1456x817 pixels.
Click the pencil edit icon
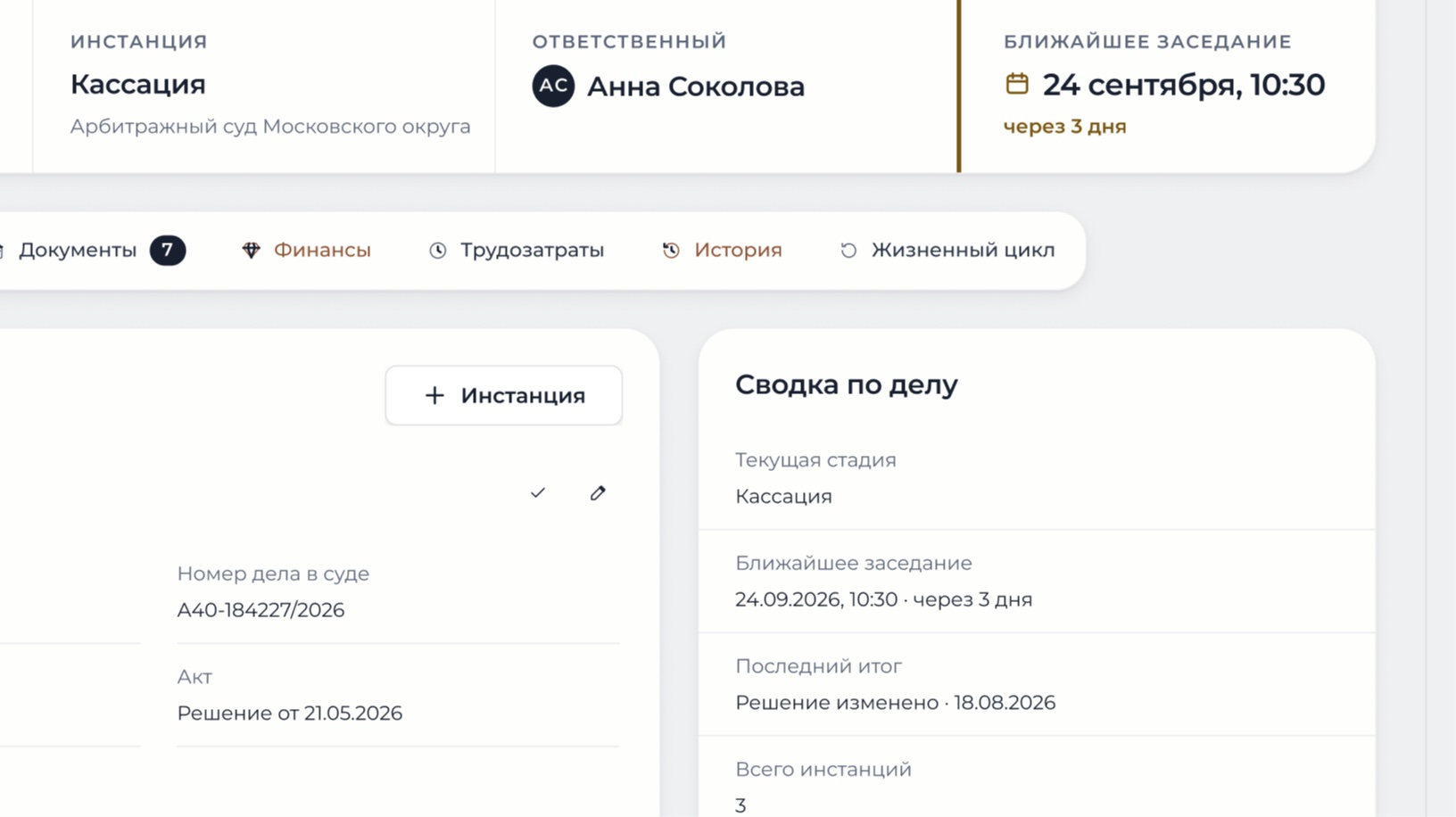[x=598, y=492]
